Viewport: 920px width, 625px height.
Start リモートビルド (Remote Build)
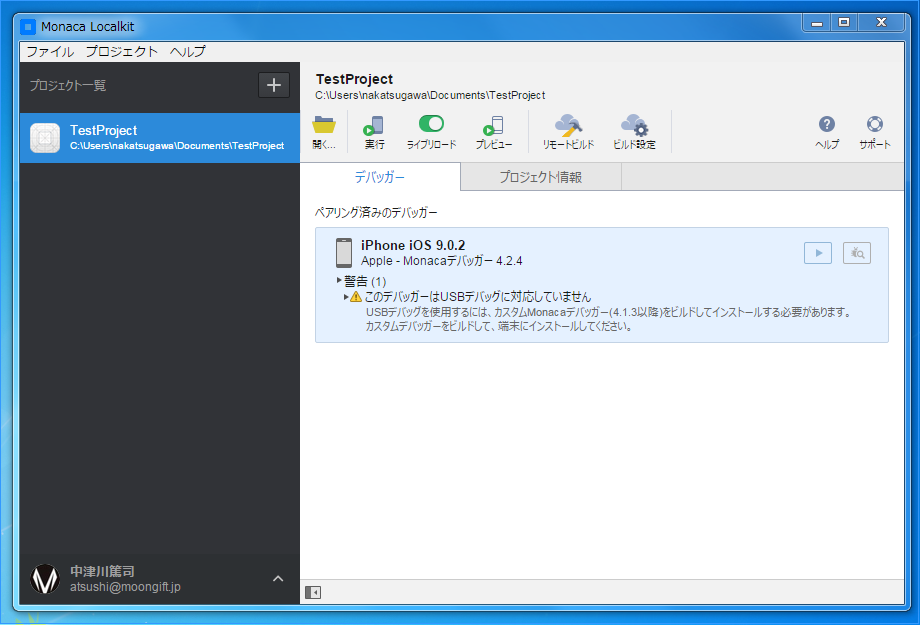click(568, 126)
